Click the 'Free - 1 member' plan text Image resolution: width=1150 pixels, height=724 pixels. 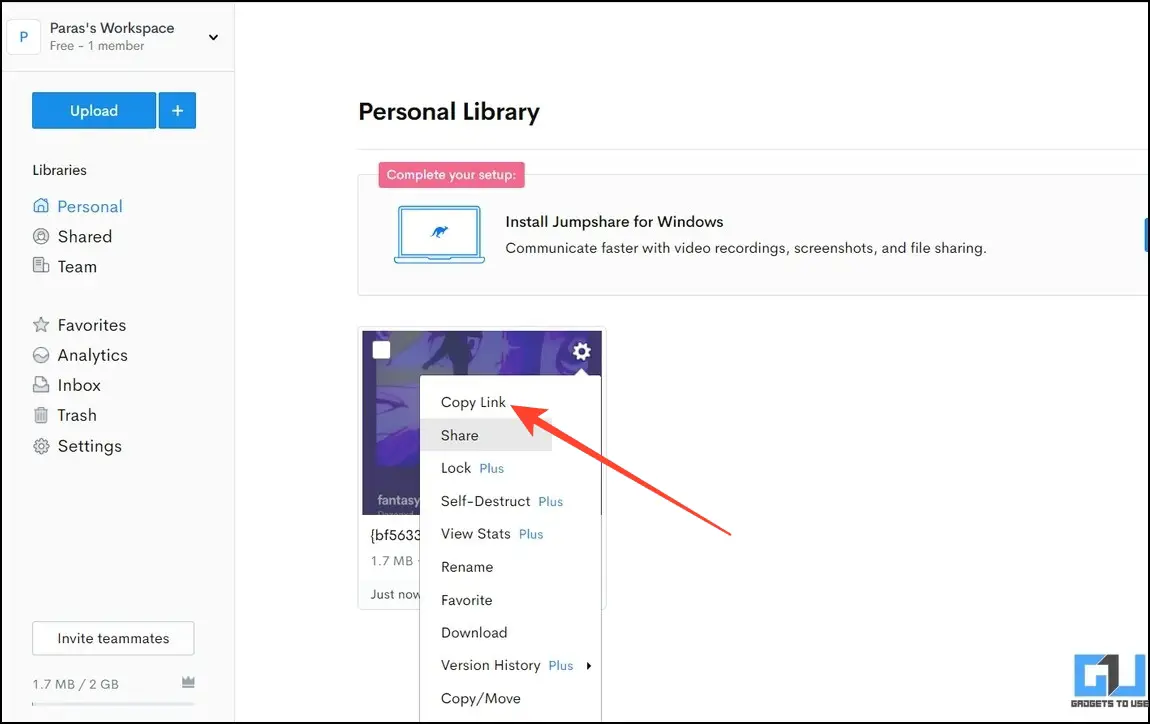tap(97, 45)
